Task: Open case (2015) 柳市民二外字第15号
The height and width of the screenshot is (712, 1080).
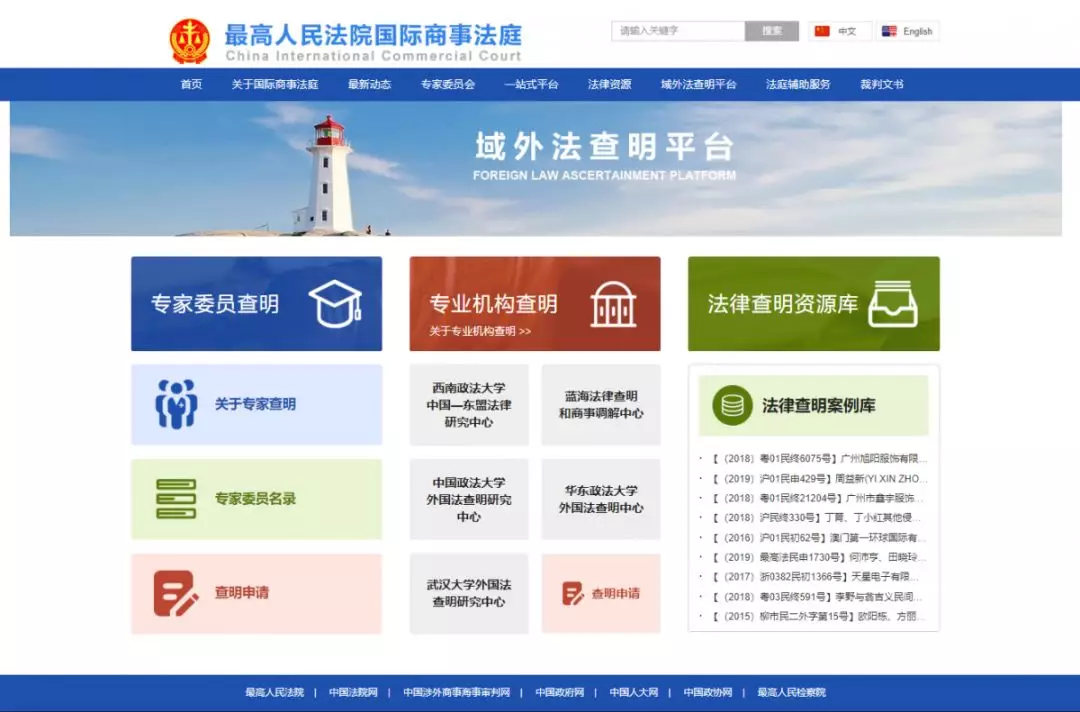Action: (820, 616)
